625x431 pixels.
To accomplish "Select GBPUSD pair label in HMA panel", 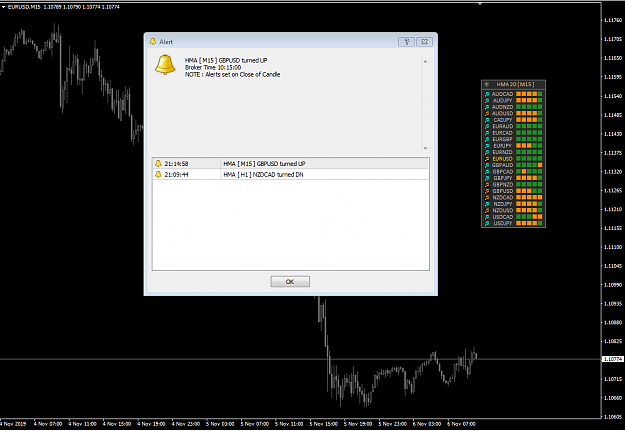I will pyautogui.click(x=502, y=191).
